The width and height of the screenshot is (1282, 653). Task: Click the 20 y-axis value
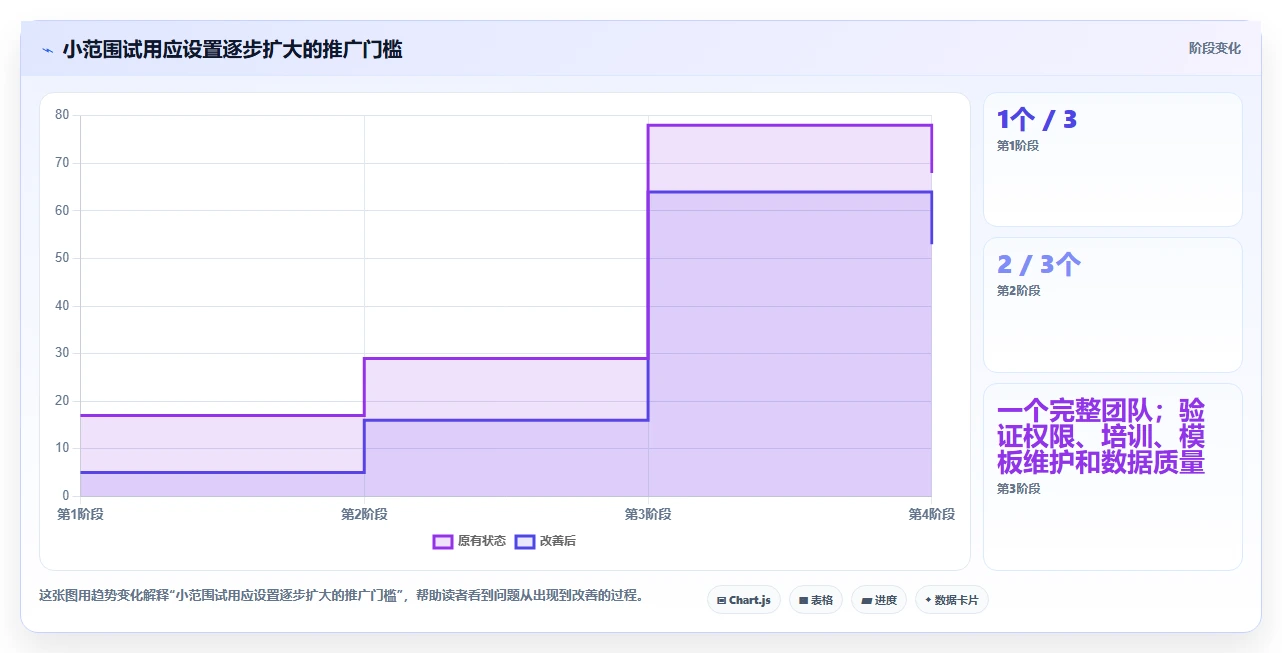(62, 400)
